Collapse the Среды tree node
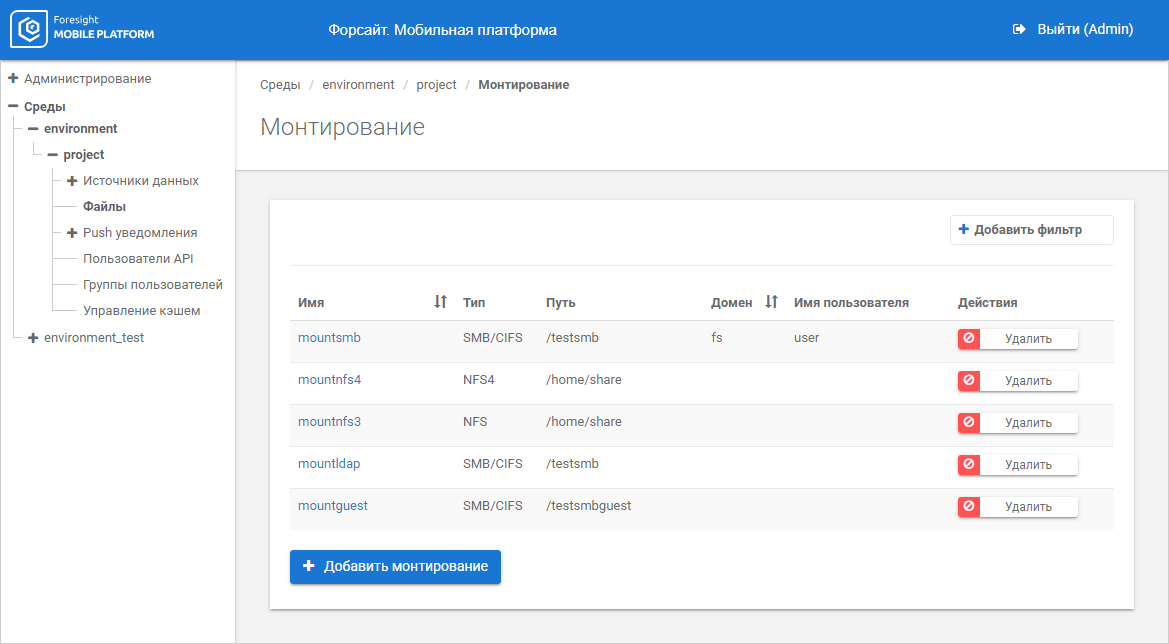The width and height of the screenshot is (1169, 644). click(13, 107)
